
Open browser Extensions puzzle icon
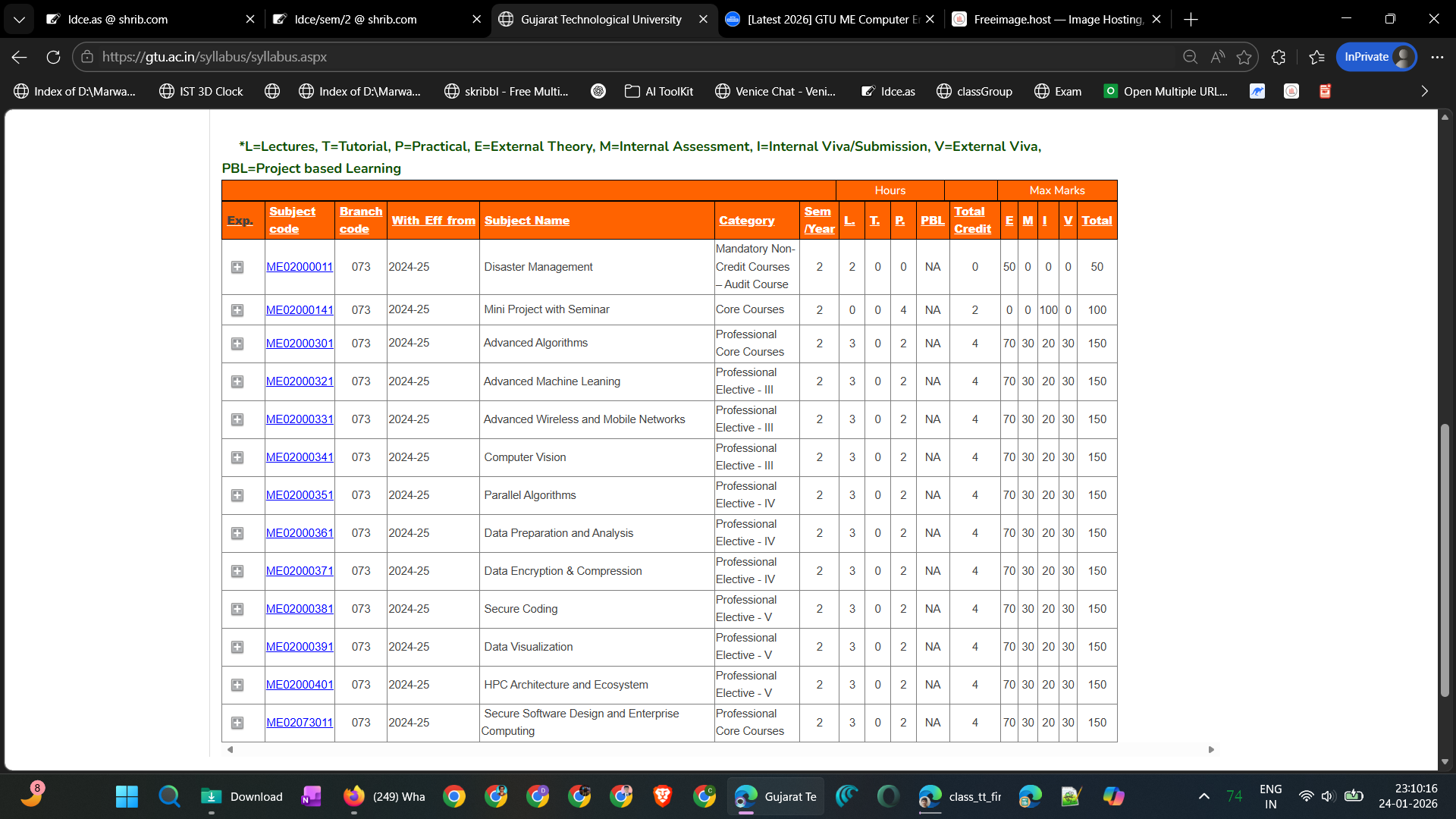point(1279,57)
